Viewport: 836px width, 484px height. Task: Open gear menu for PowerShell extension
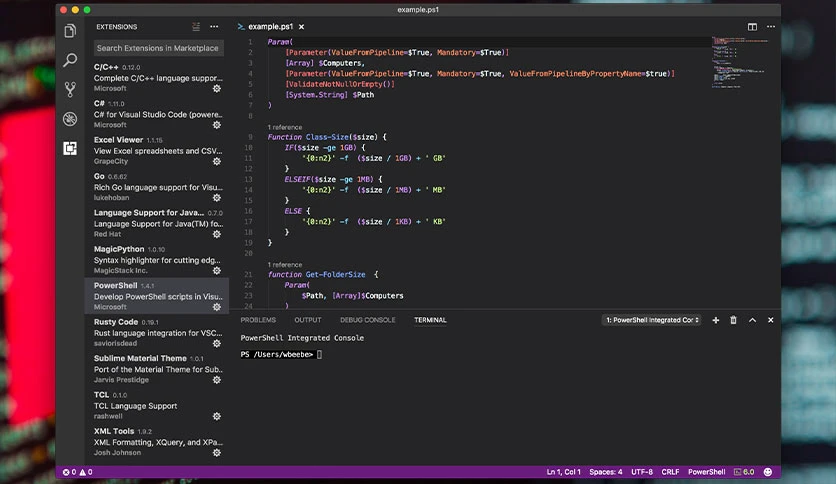click(x=217, y=307)
